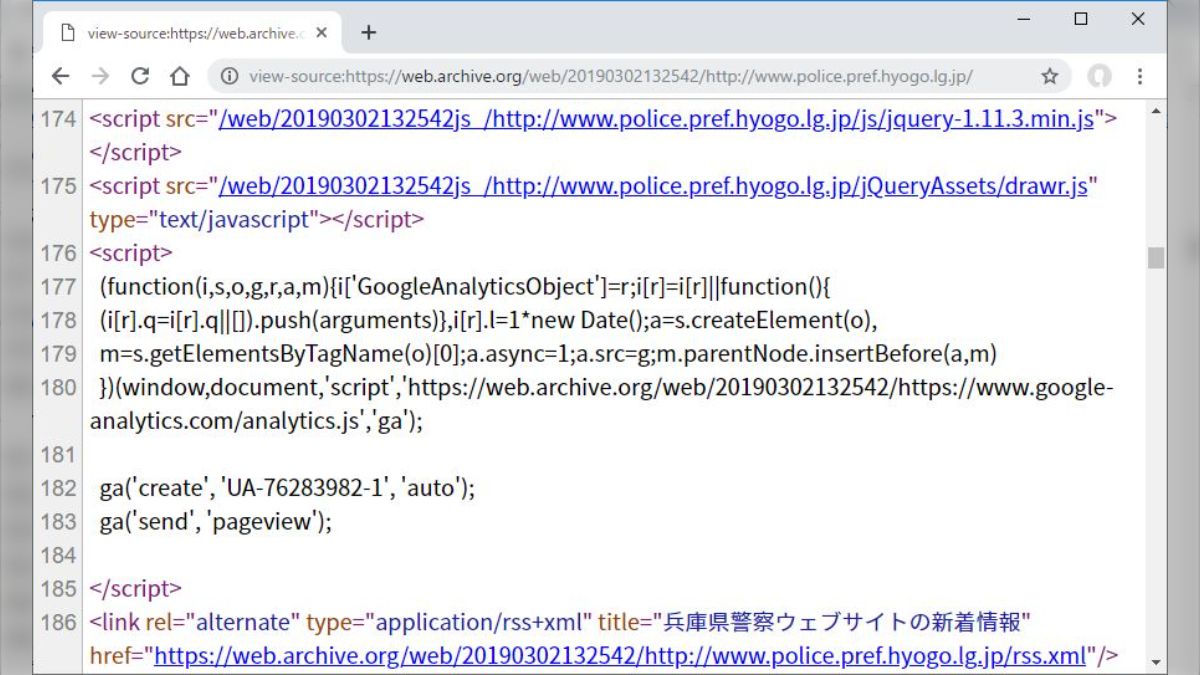The image size is (1200, 675).
Task: Open the jquery-1.11.3.min.js source link
Action: pos(656,119)
